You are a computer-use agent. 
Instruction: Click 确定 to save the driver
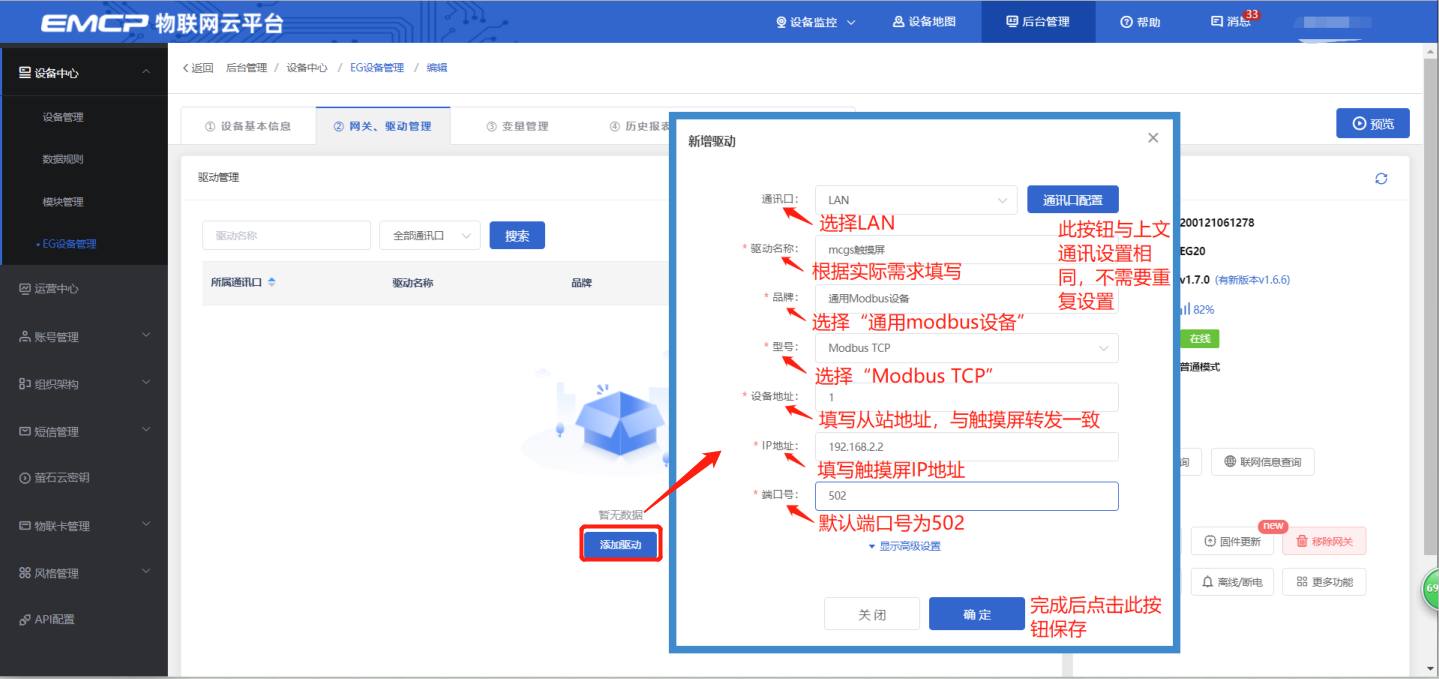pyautogui.click(x=976, y=614)
